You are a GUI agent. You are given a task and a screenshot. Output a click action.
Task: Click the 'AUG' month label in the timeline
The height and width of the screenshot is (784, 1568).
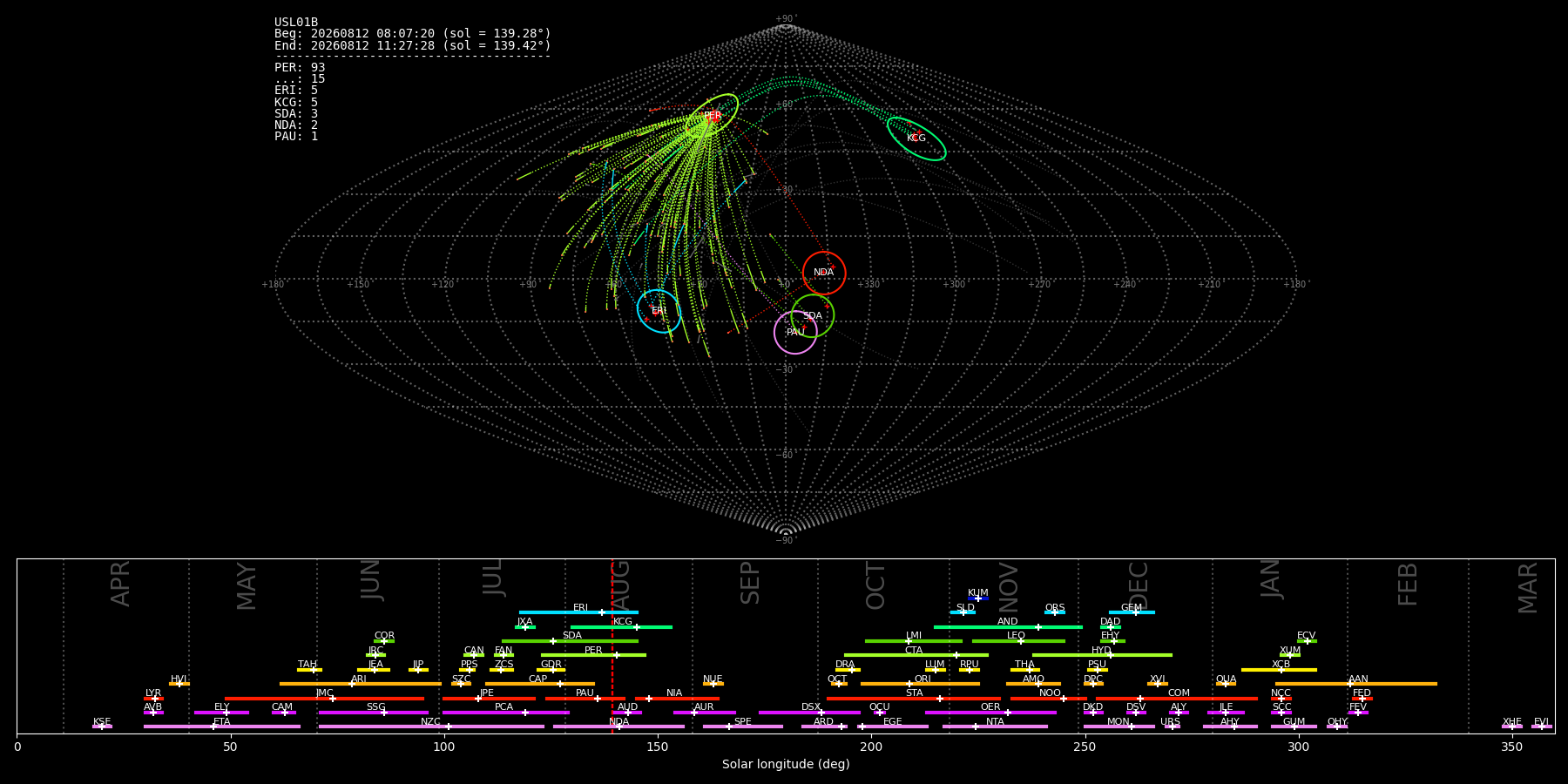click(621, 586)
